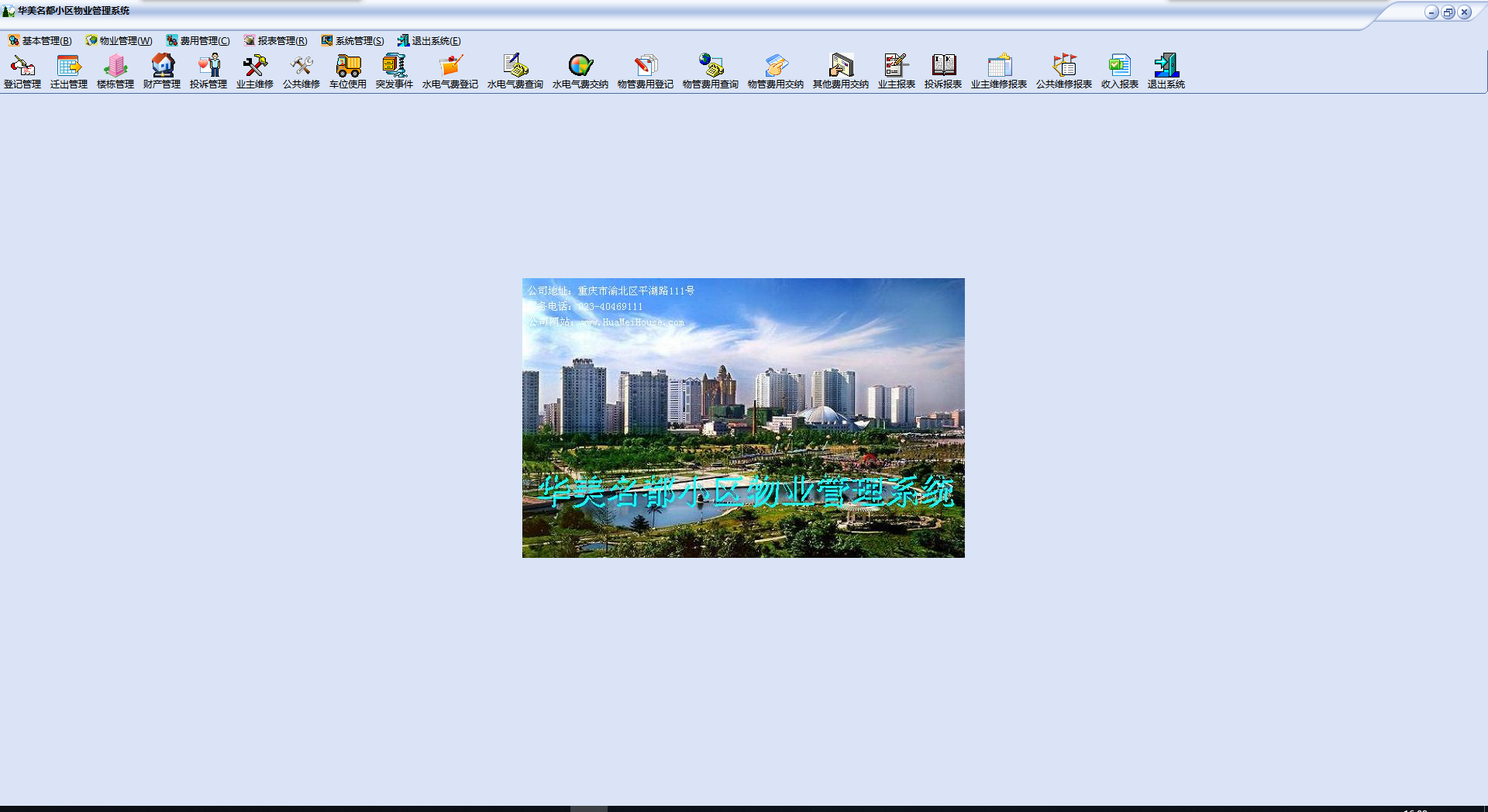Launch 水电气费登记 utility fee registration
This screenshot has width=1488, height=812.
pos(450,71)
